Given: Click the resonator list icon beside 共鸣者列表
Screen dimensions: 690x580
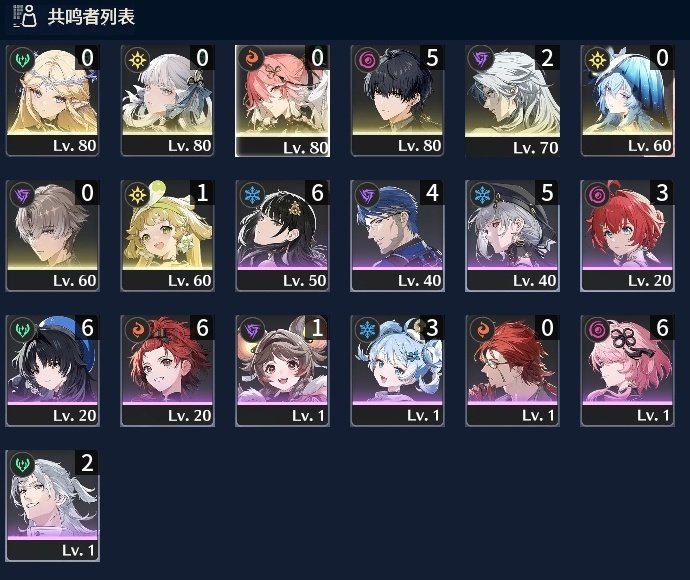Looking at the screenshot, I should click(24, 16).
